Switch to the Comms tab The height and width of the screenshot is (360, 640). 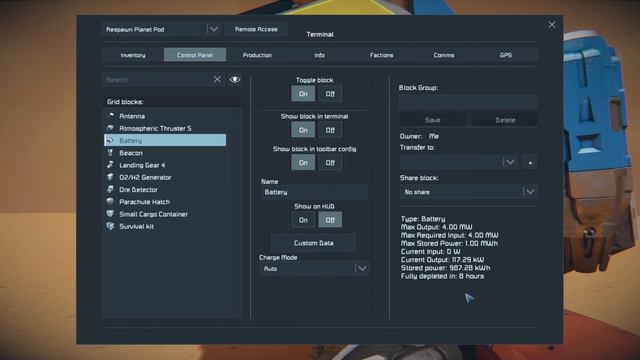click(x=444, y=55)
